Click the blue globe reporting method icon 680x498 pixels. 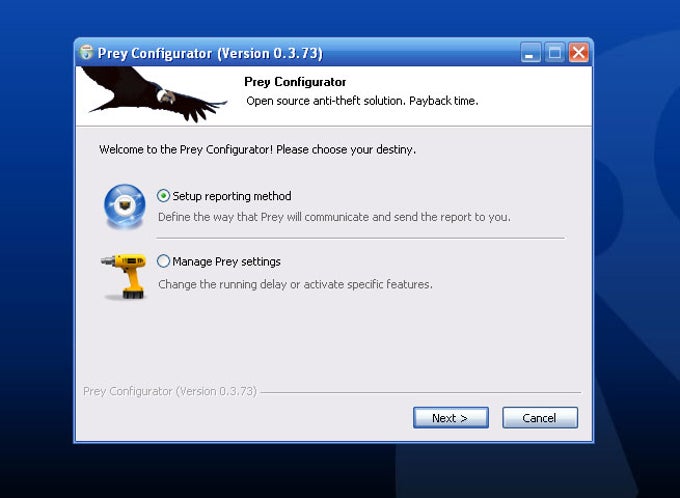point(124,206)
